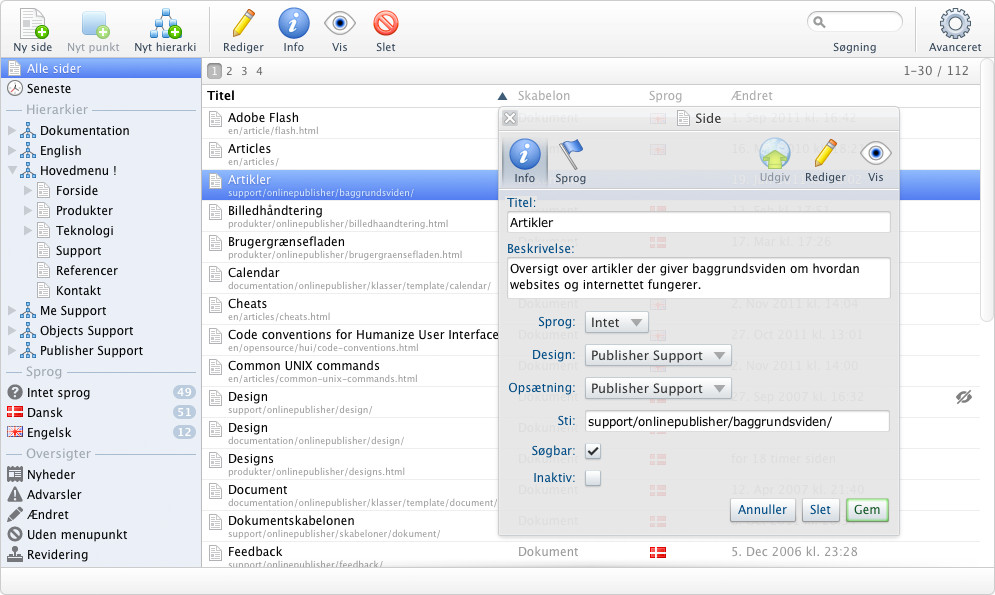
Task: Click the Vis eye icon in the Side panel
Action: coord(876,155)
